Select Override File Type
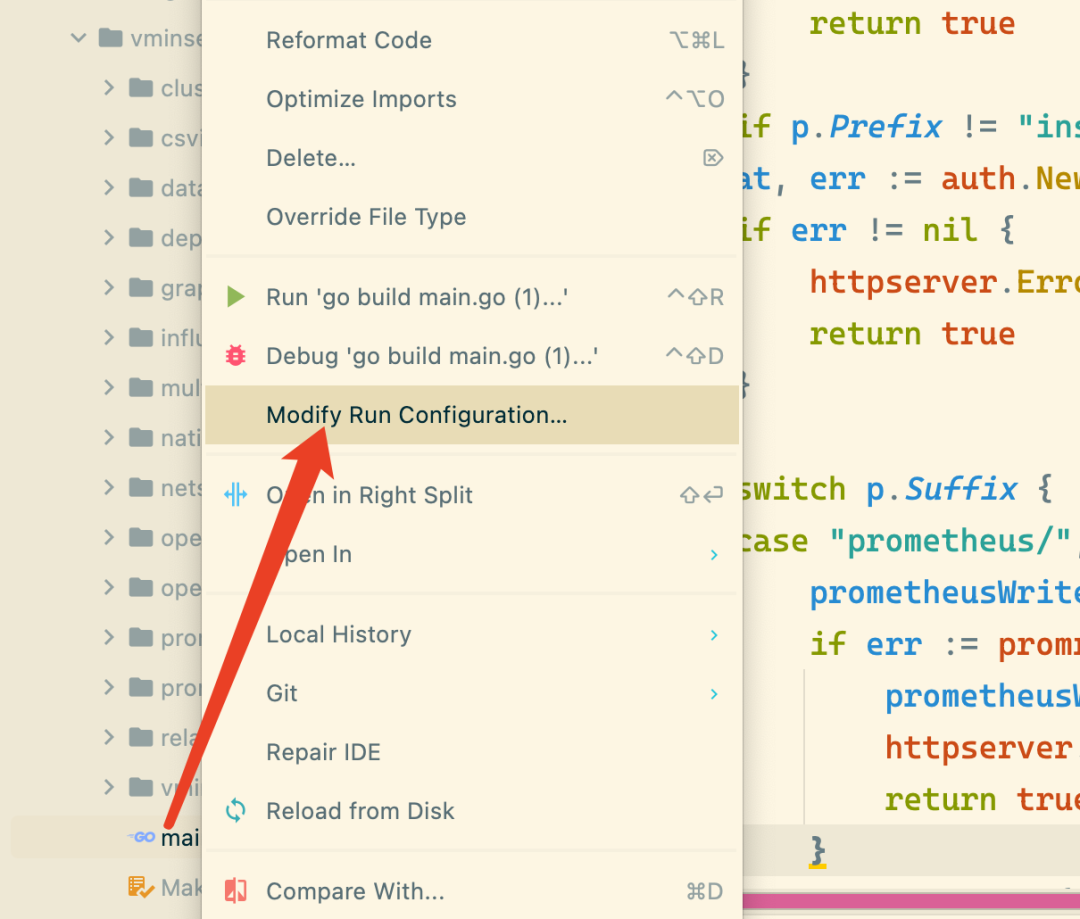Image resolution: width=1080 pixels, height=919 pixels. 366,217
